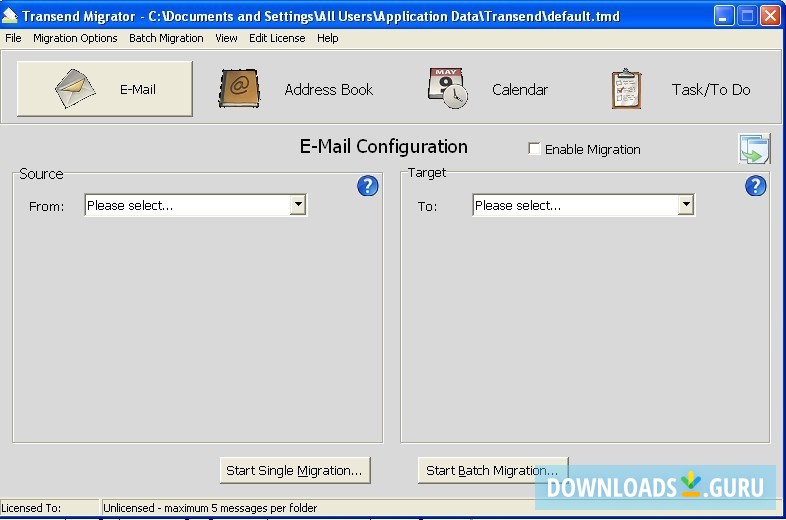Click the 'E-Mail Configuration' heading
The height and width of the screenshot is (520, 786).
383,146
